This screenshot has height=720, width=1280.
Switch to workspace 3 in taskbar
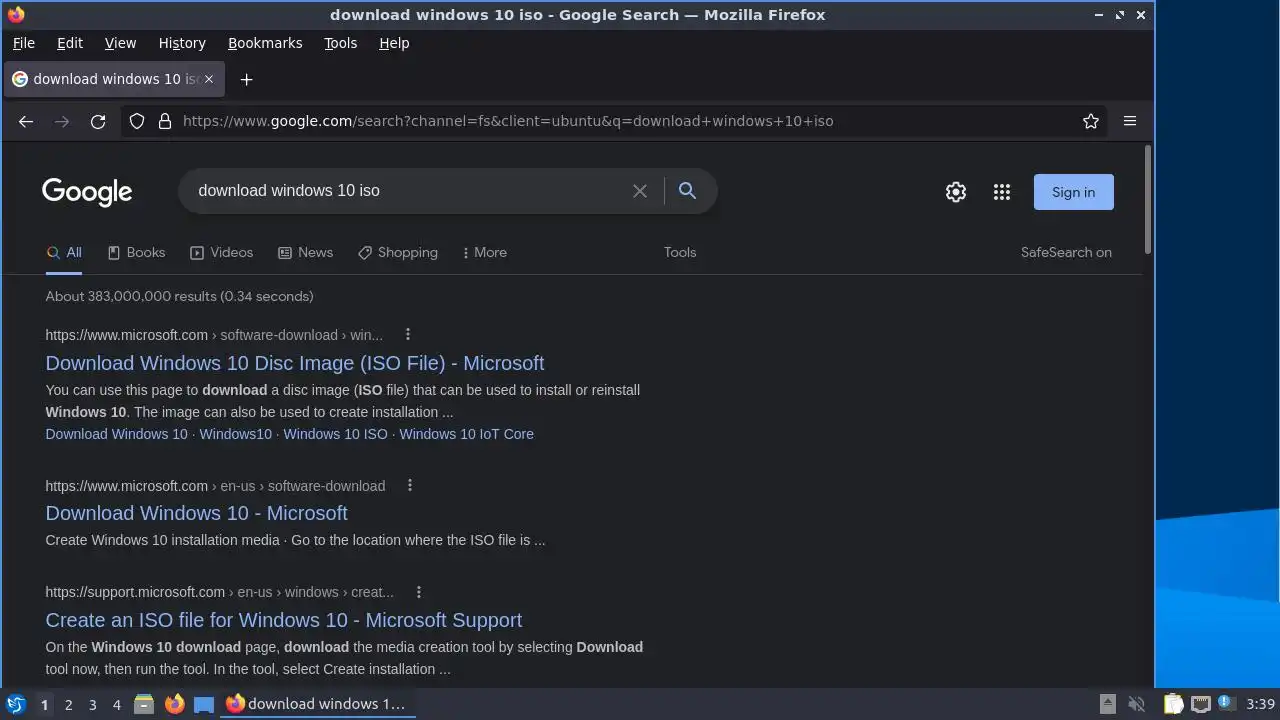[x=92, y=704]
